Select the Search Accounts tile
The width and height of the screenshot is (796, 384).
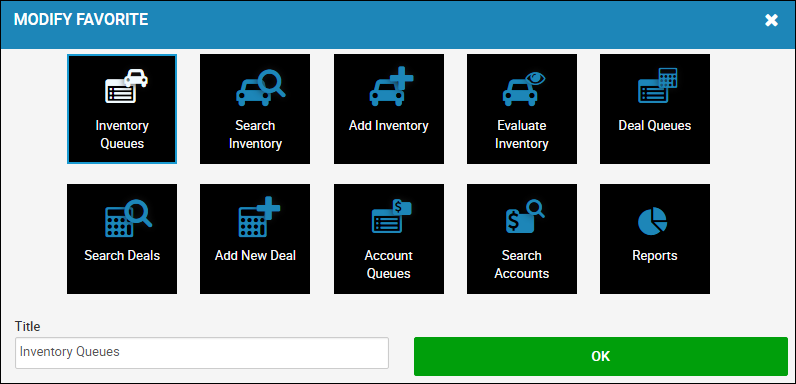tap(522, 239)
